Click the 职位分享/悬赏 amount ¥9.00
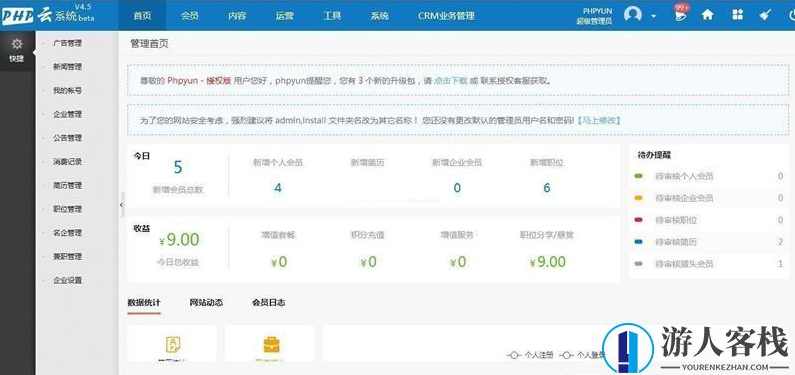This screenshot has width=795, height=375. 548,261
